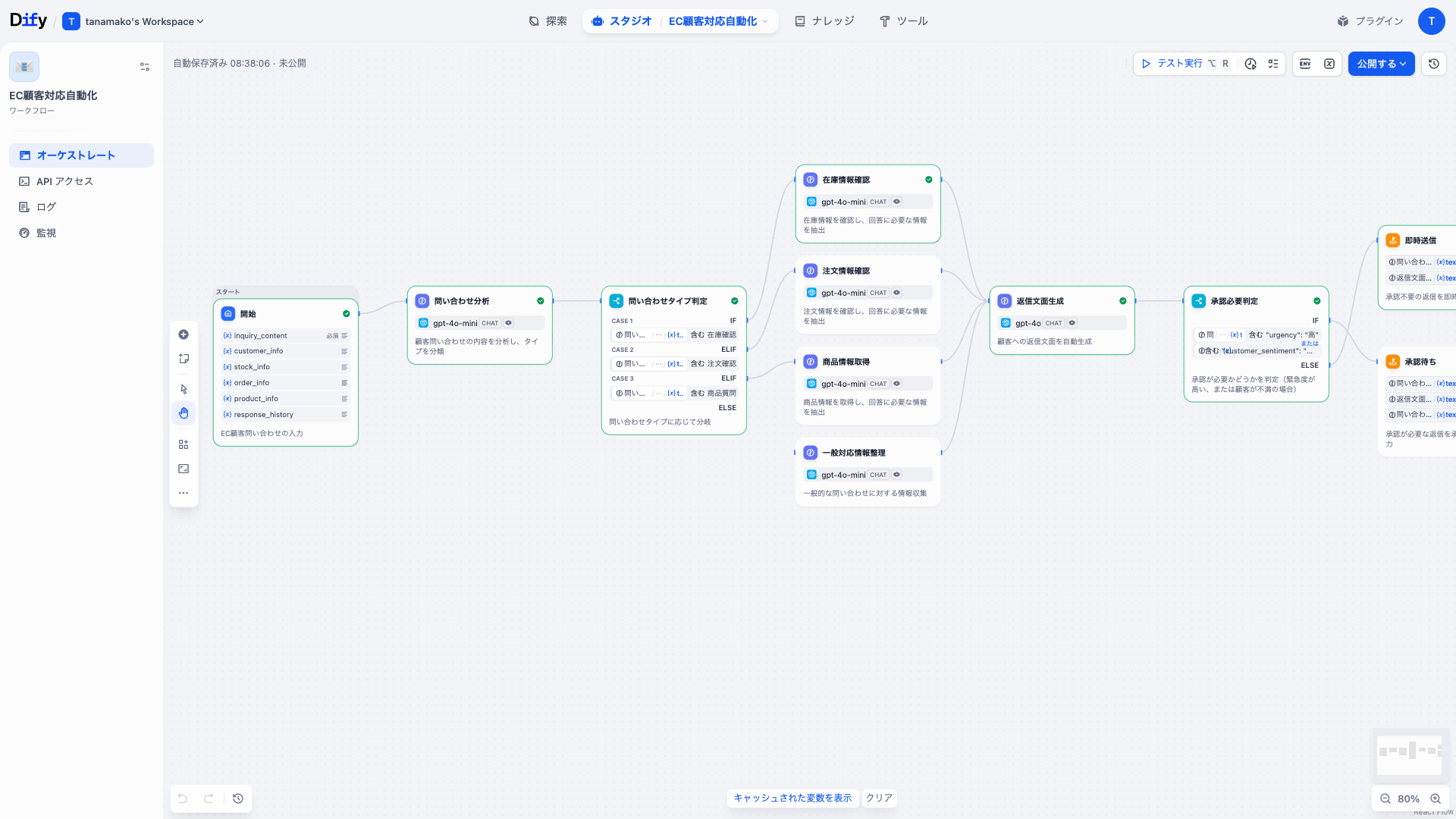Show cached variables via キャッシュされた変数を表示
1456x819 pixels.
(792, 798)
